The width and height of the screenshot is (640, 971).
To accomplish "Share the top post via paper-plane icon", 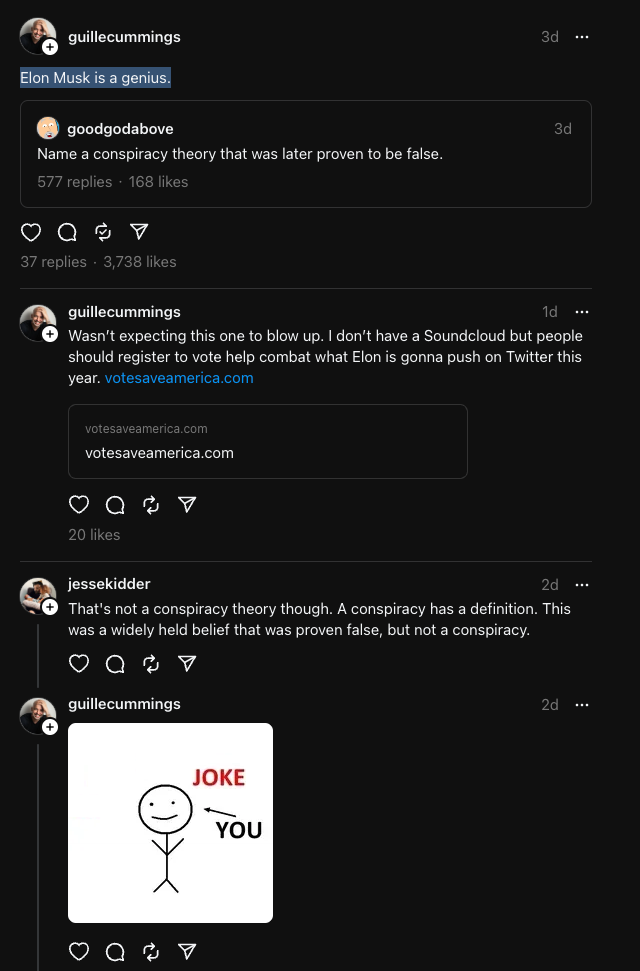I will click(139, 232).
